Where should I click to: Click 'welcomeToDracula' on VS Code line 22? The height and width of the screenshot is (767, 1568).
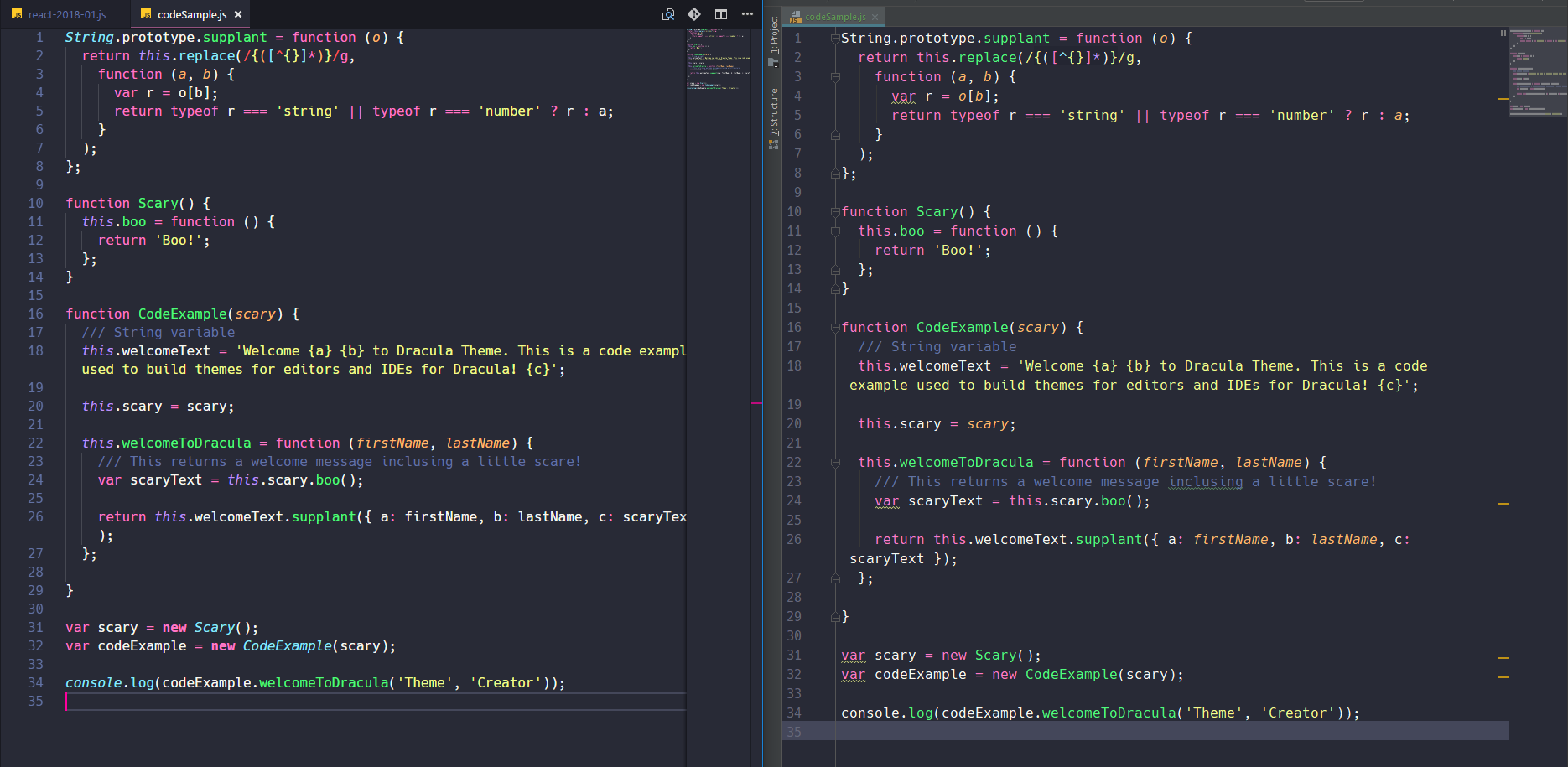187,443
